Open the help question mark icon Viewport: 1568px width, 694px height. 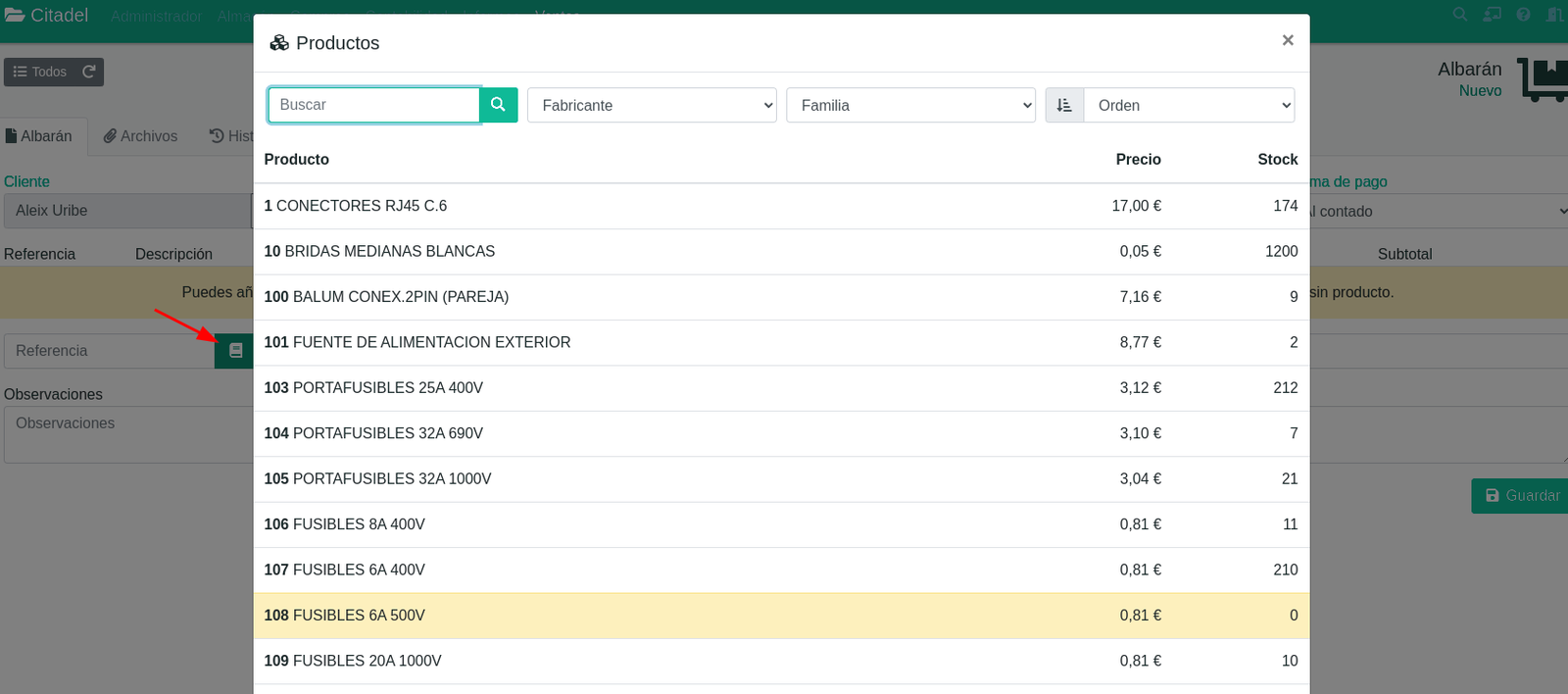[1523, 15]
